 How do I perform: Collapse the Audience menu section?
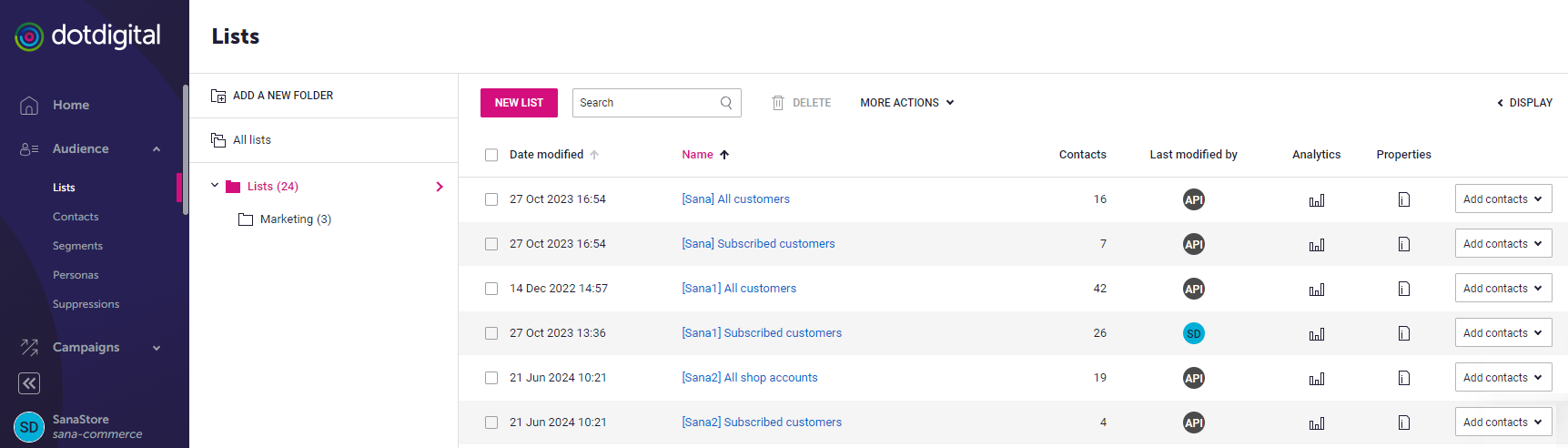pyautogui.click(x=157, y=149)
